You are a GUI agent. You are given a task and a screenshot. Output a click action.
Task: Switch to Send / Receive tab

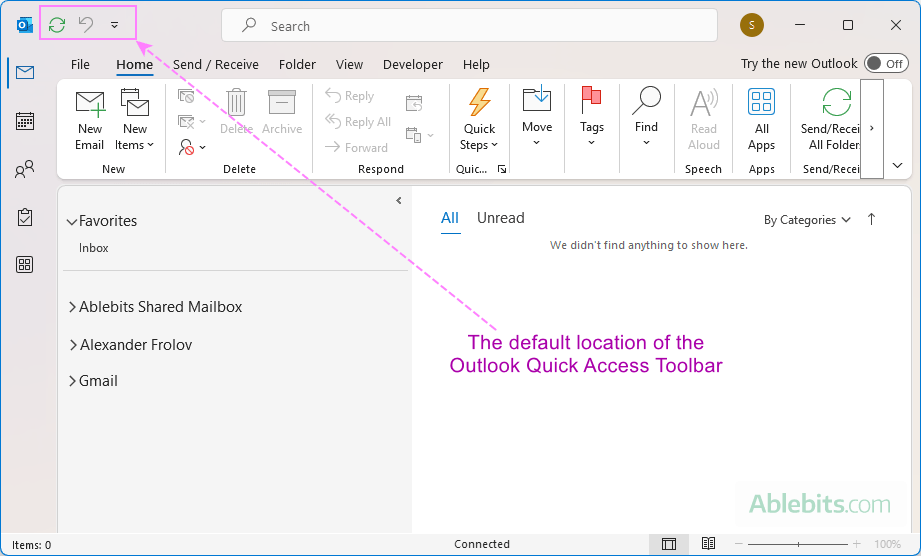click(x=216, y=65)
